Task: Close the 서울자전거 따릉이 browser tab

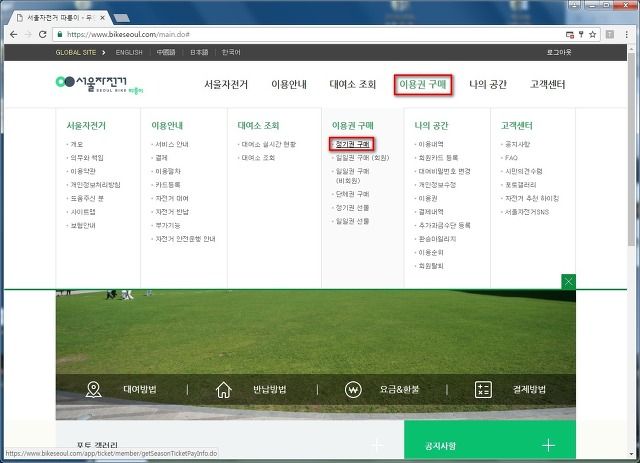Action: [102, 18]
